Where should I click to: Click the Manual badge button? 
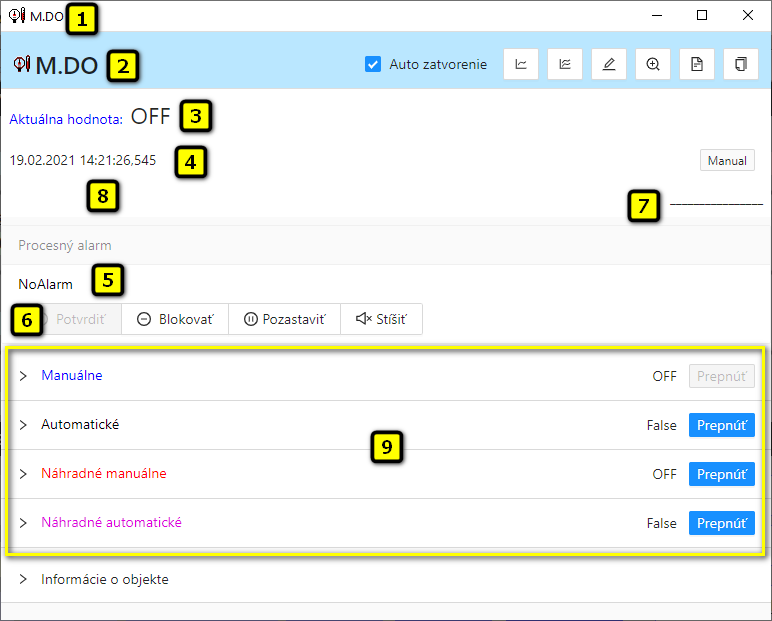pos(726,160)
